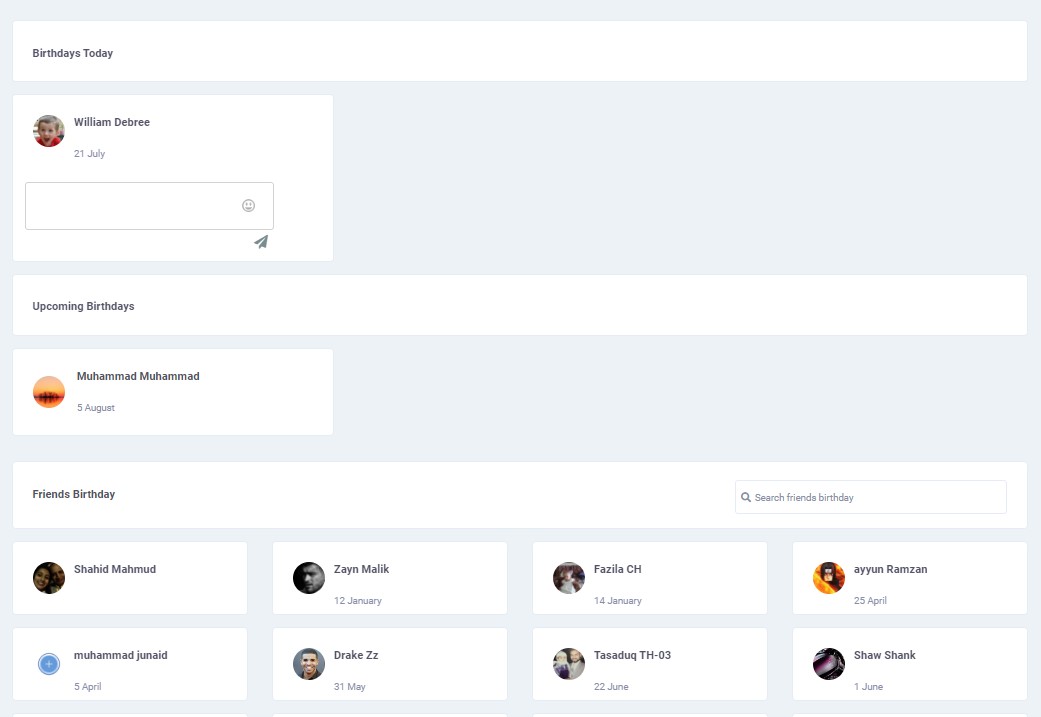
Task: Open Muhammad Muhammad's avatar
Action: tap(49, 392)
